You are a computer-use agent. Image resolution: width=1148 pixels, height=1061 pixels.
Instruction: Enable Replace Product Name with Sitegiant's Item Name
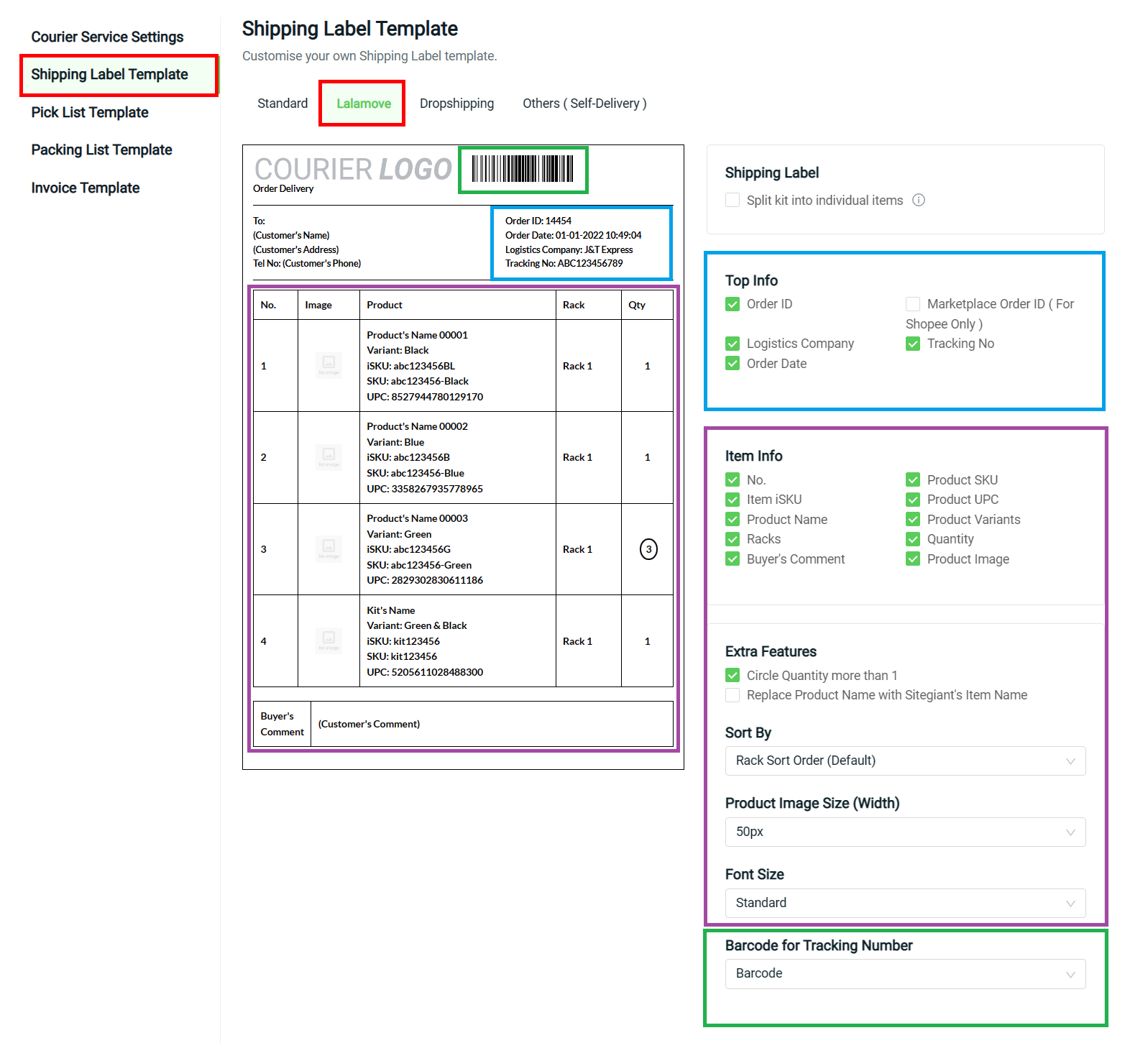pyautogui.click(x=733, y=695)
